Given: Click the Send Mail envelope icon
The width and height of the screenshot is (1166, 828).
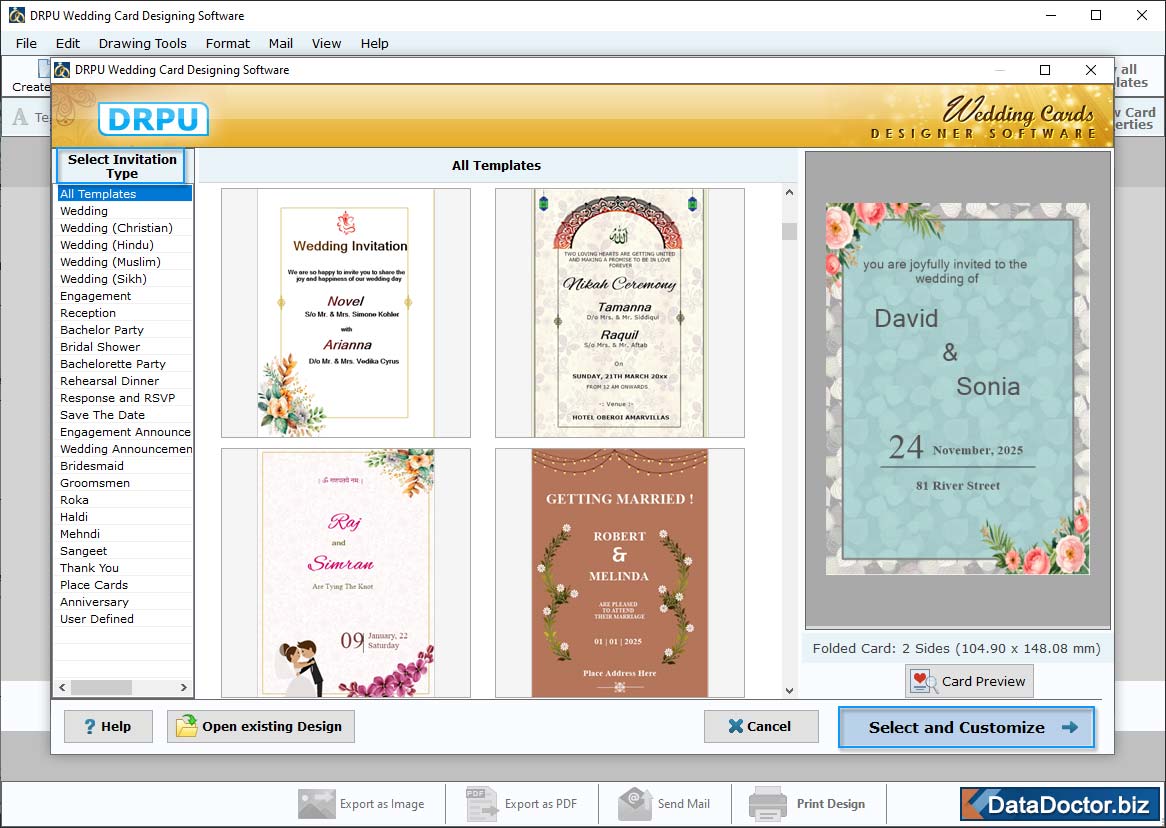Looking at the screenshot, I should [635, 803].
